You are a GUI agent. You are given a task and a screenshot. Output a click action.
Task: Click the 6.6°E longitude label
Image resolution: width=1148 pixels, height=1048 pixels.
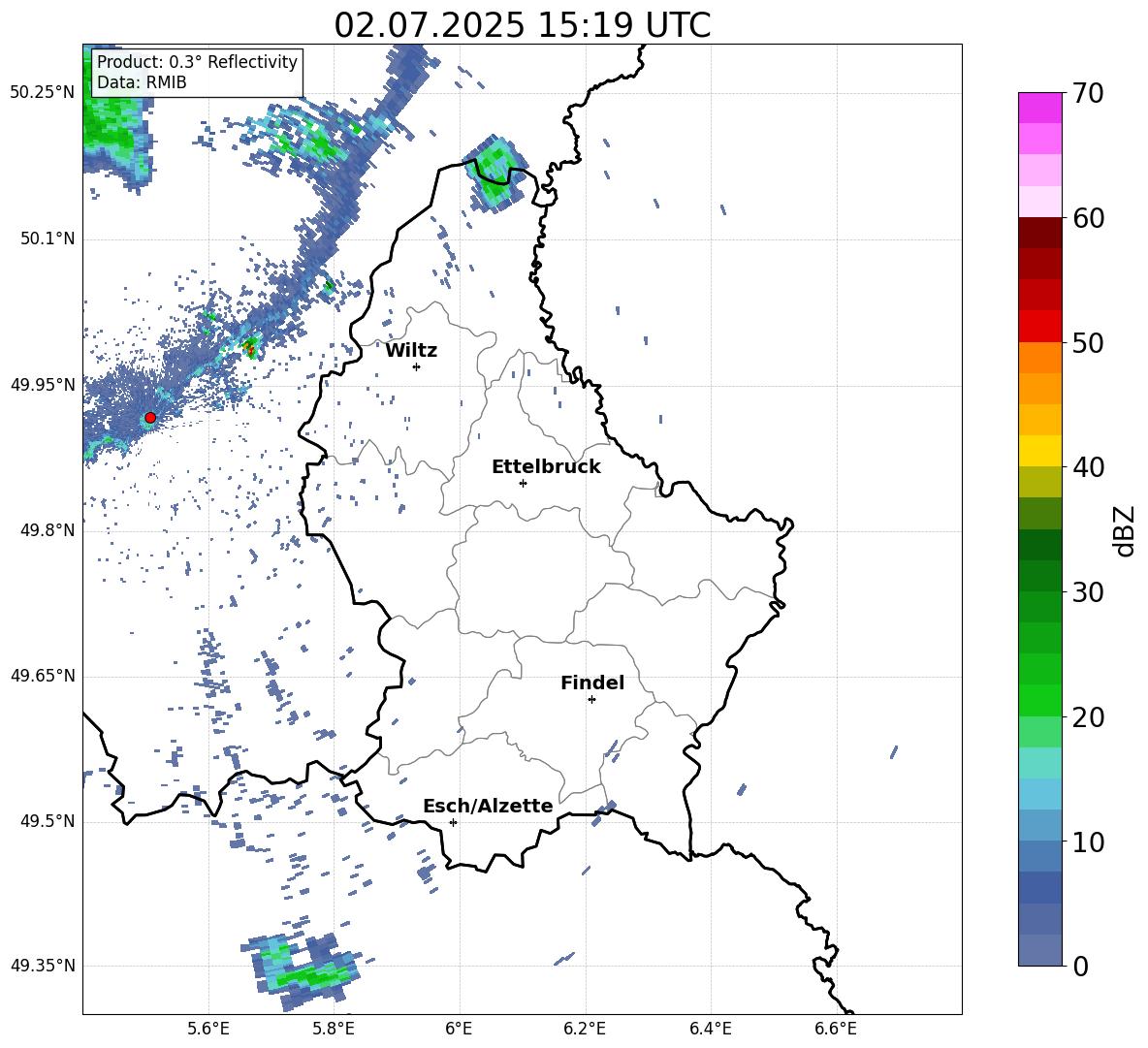click(x=836, y=1029)
